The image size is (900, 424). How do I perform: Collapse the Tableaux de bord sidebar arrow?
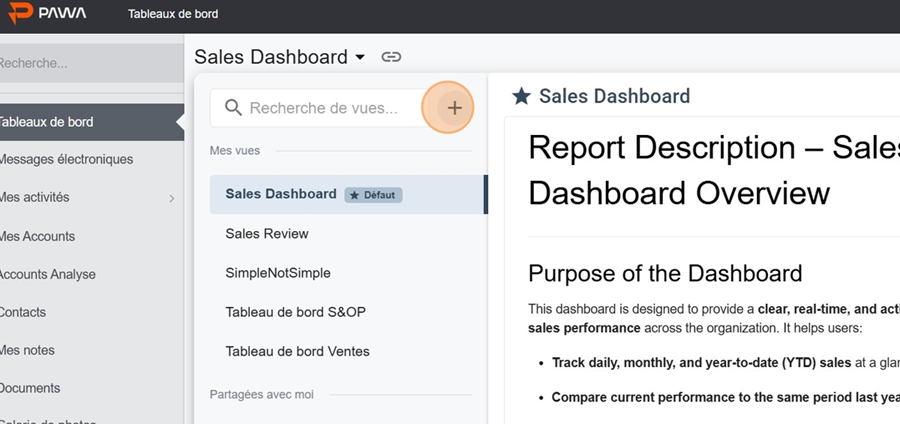(179, 122)
